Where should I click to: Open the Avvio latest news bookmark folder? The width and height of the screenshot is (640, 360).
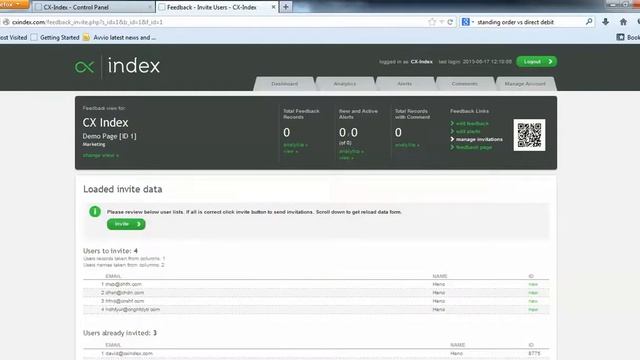click(x=119, y=38)
